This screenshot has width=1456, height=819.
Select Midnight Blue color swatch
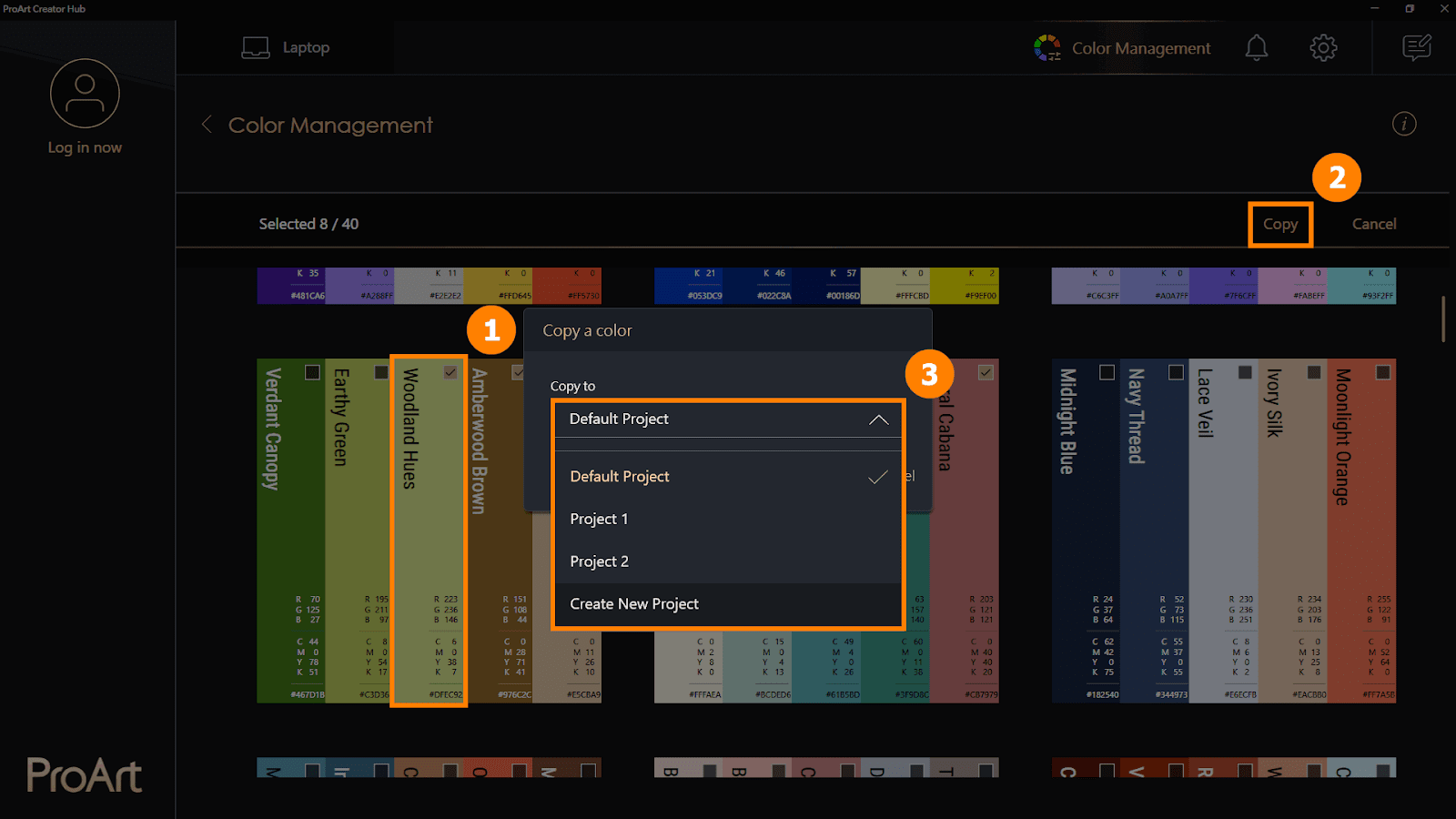click(1086, 531)
